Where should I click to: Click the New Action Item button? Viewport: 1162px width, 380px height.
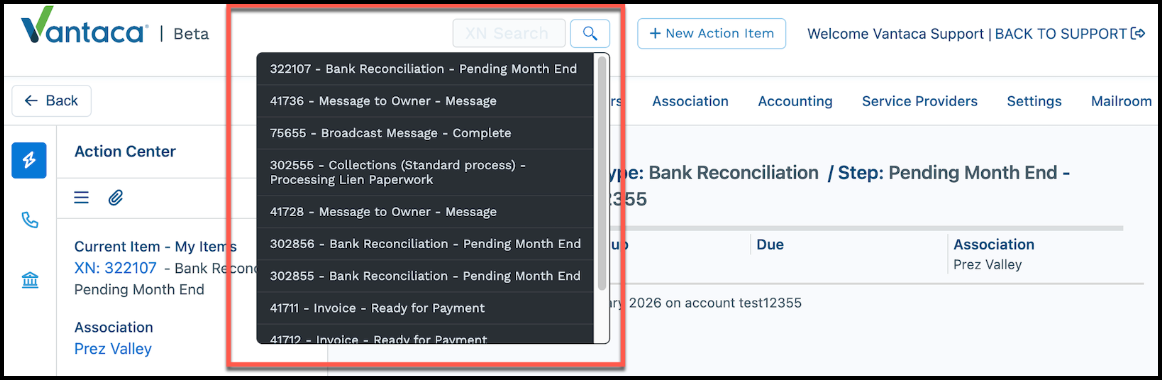[711, 33]
